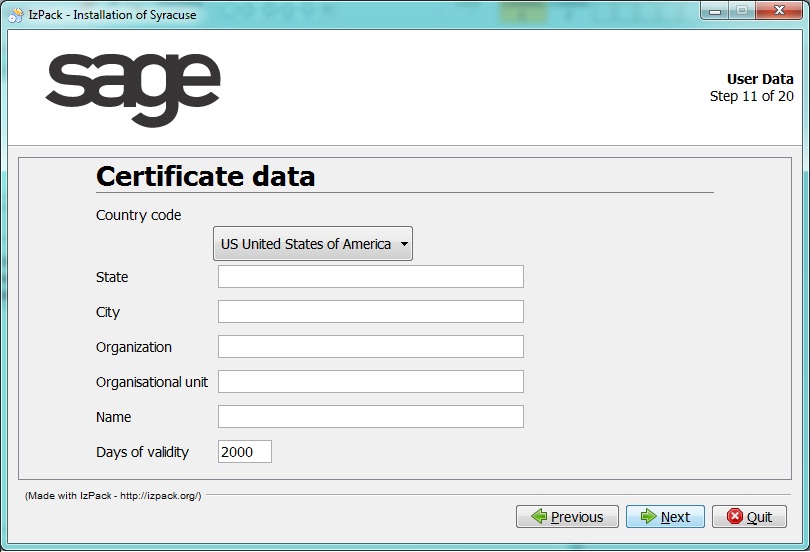Click the 'User Data' panel title
This screenshot has width=810, height=552.
click(x=759, y=79)
